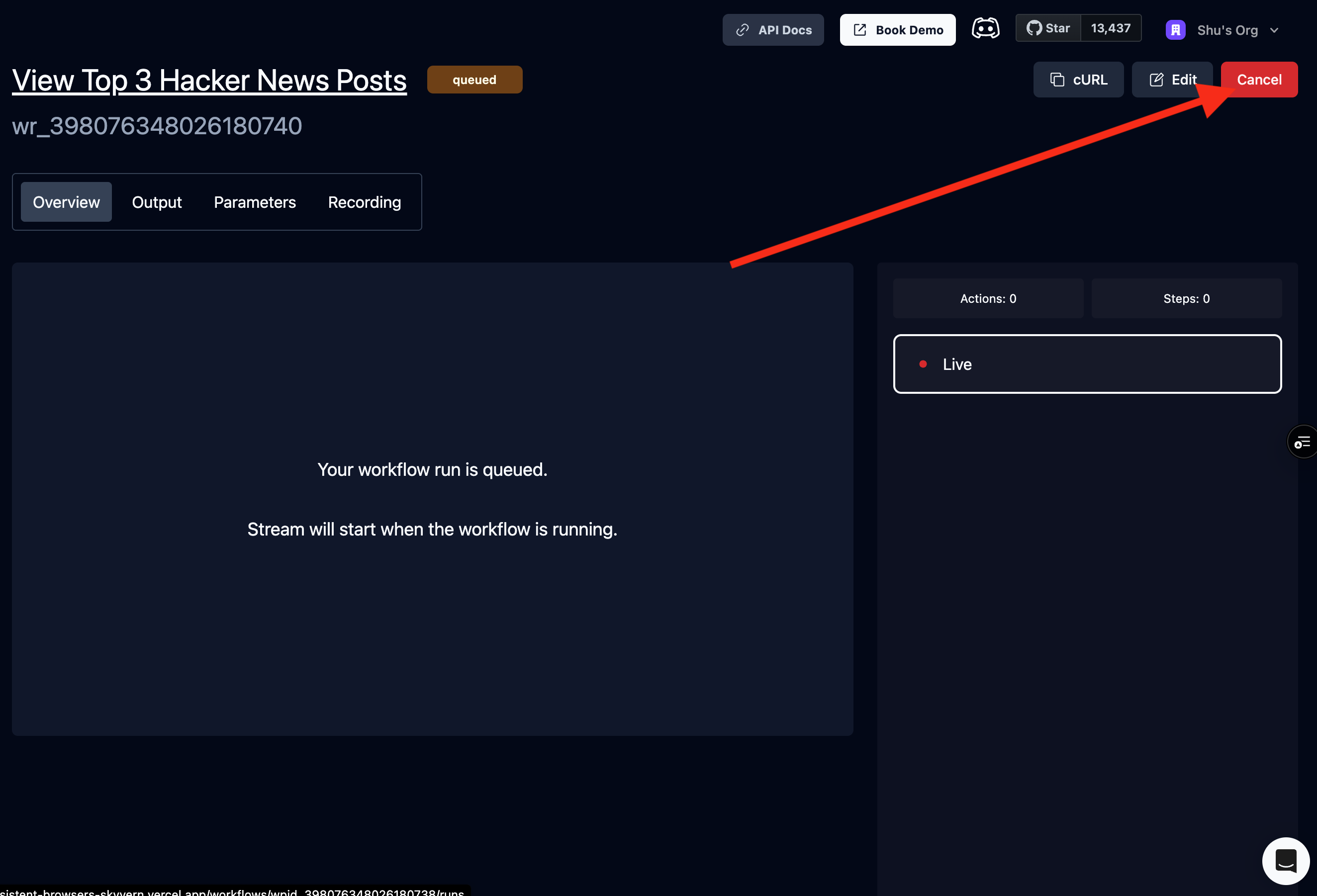Select the Overview tab
This screenshot has width=1317, height=896.
[x=66, y=202]
